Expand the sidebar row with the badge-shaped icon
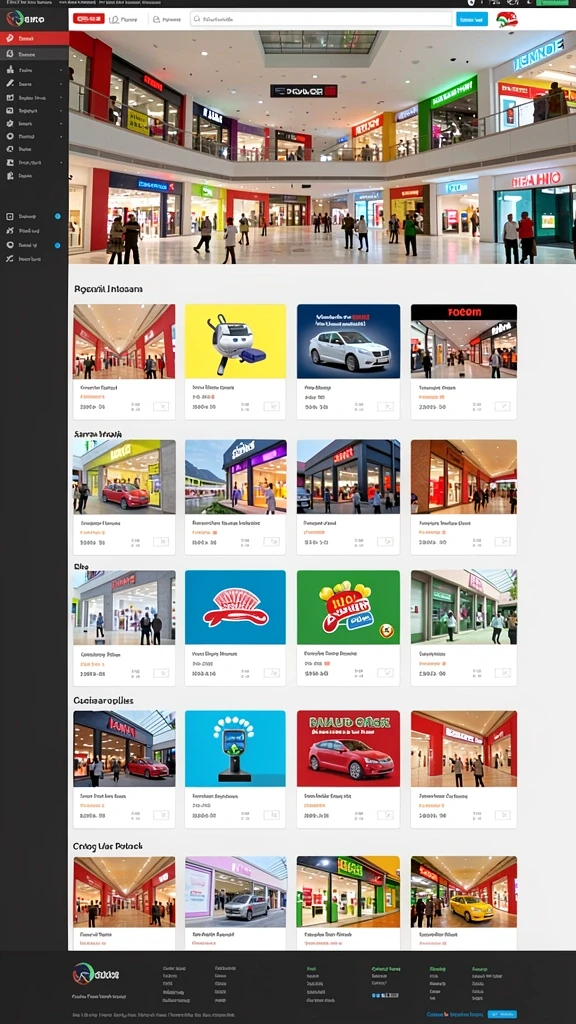 pos(61,123)
